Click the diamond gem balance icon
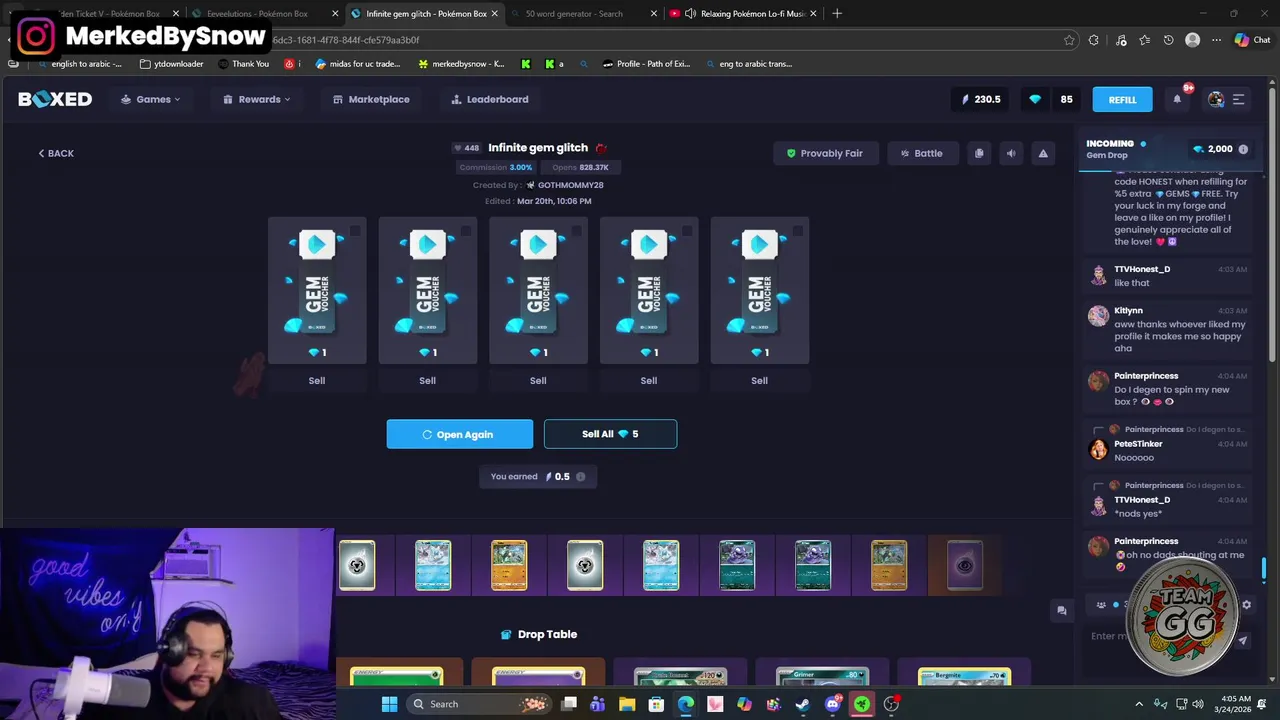Viewport: 1280px width, 720px height. [1035, 99]
